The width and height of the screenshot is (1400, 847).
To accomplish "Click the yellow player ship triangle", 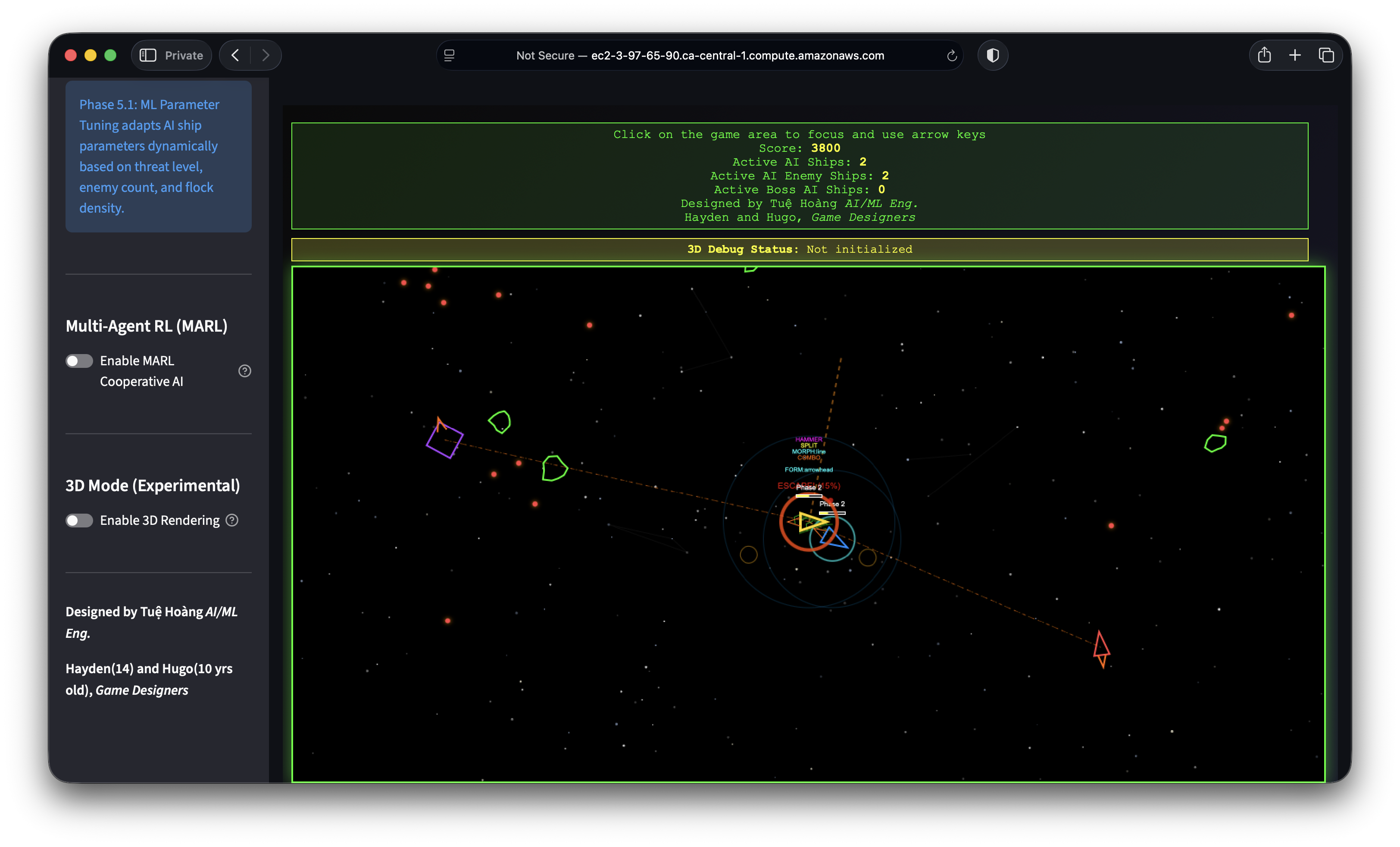I will (809, 522).
